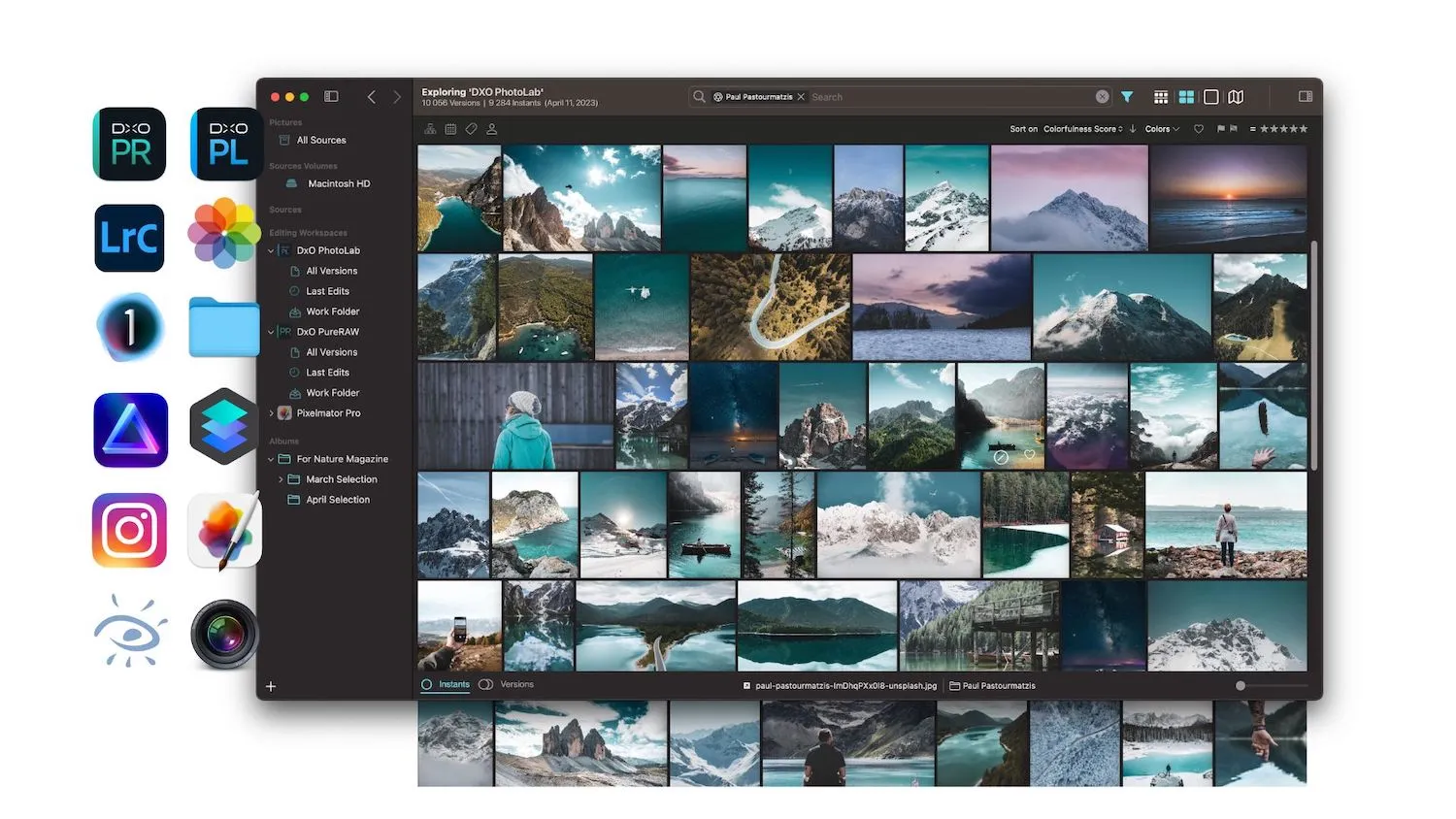The height and width of the screenshot is (819, 1456).
Task: Click the calendar icon above the grid
Action: (x=450, y=129)
